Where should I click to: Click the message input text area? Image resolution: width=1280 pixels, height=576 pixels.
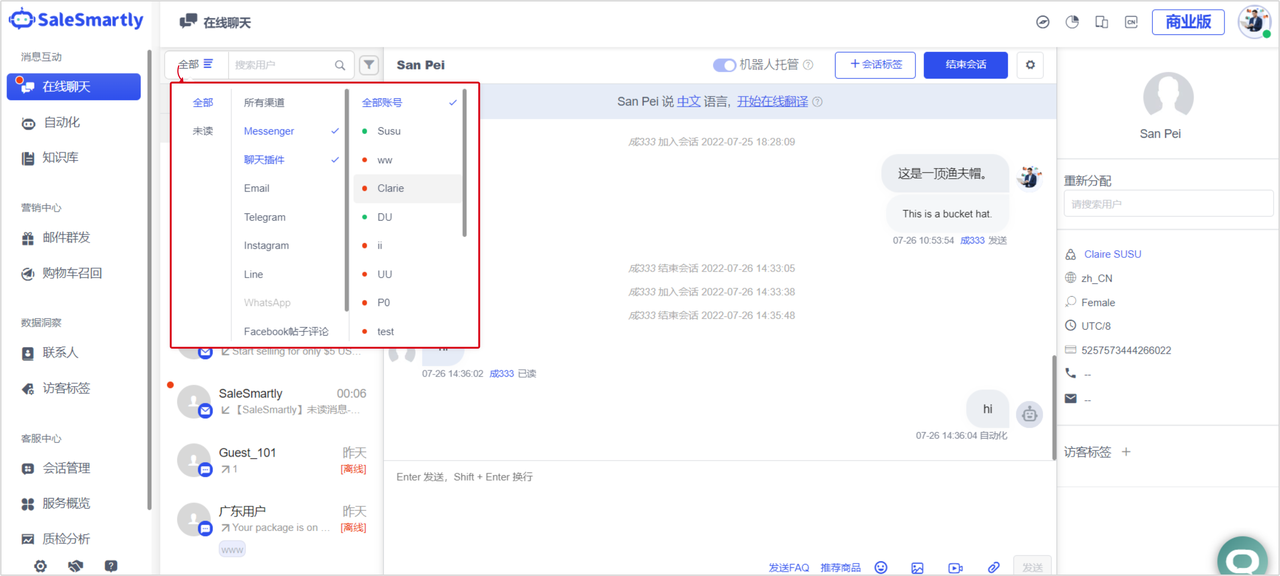720,510
